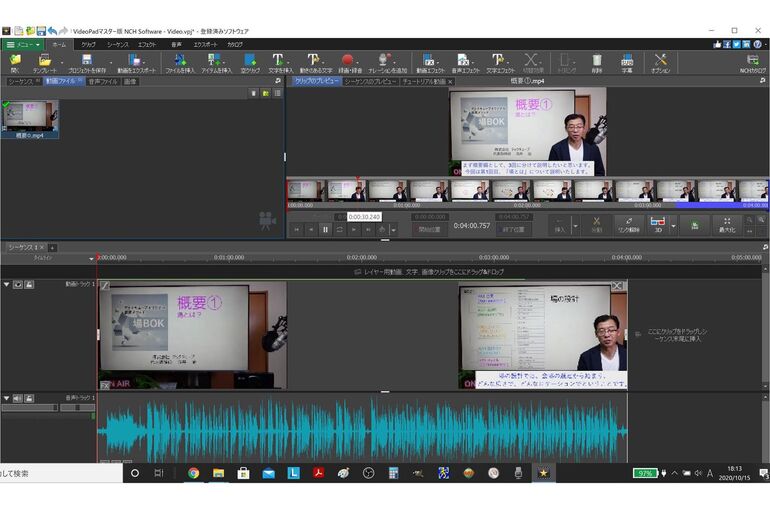
Task: Switch to the エフェクト ribbon tab
Action: pos(146,45)
